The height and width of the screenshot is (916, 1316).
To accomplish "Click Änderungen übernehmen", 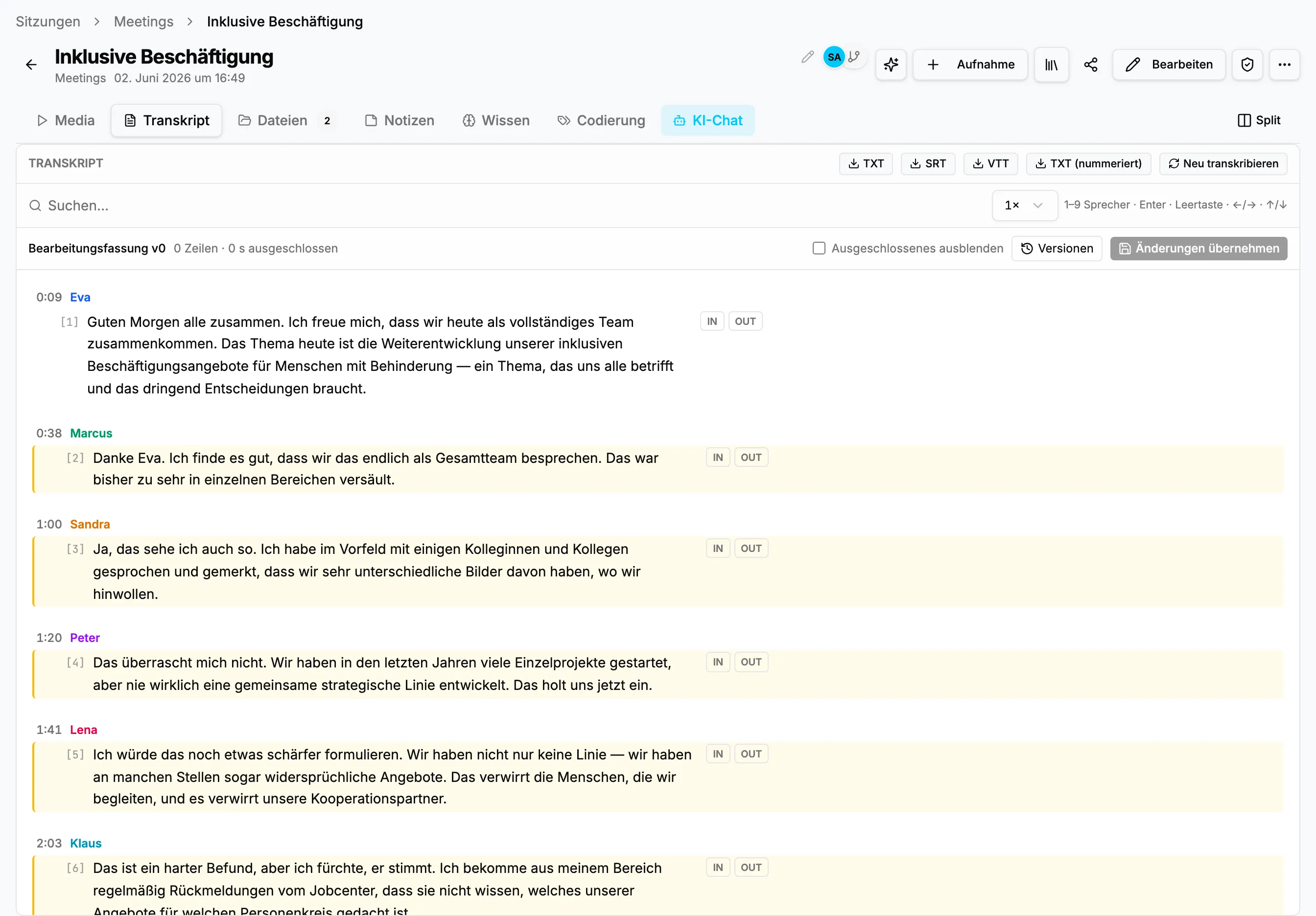I will 1198,249.
